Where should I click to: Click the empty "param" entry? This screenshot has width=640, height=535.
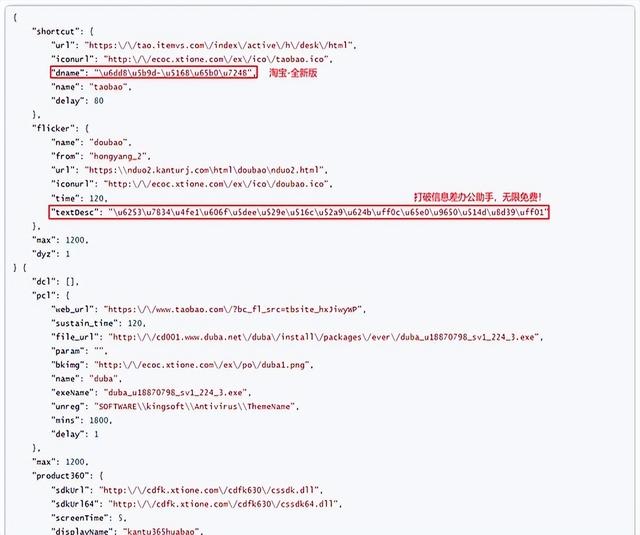click(80, 351)
